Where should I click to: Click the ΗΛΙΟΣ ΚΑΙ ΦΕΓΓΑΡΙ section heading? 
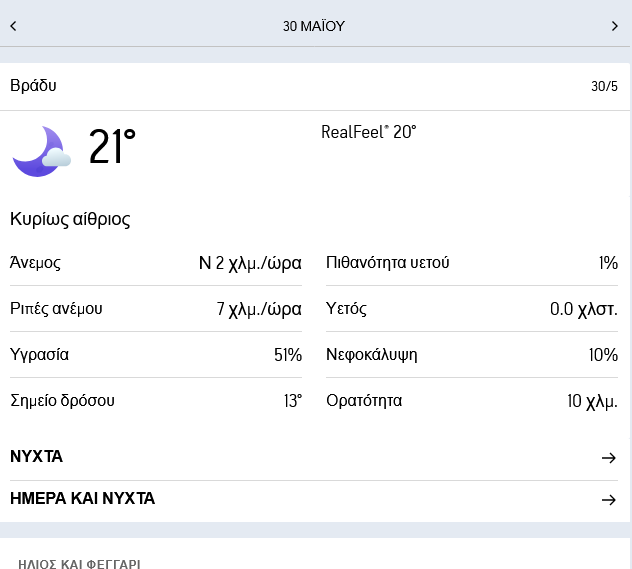click(x=79, y=564)
